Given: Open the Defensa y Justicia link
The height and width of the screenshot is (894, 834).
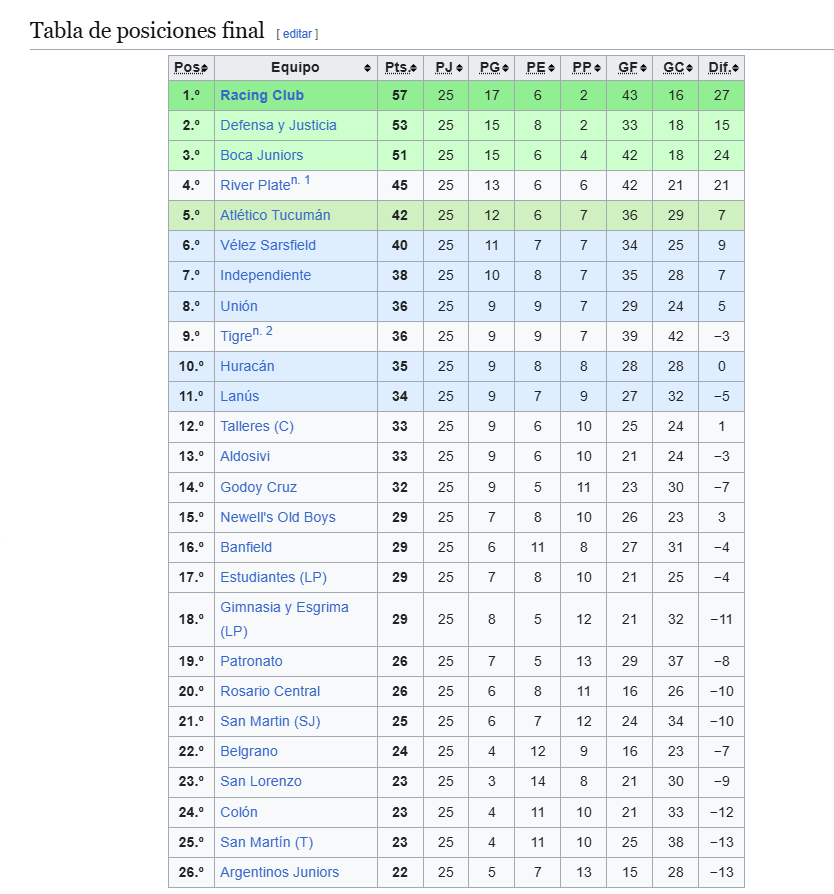Looking at the screenshot, I should [278, 125].
